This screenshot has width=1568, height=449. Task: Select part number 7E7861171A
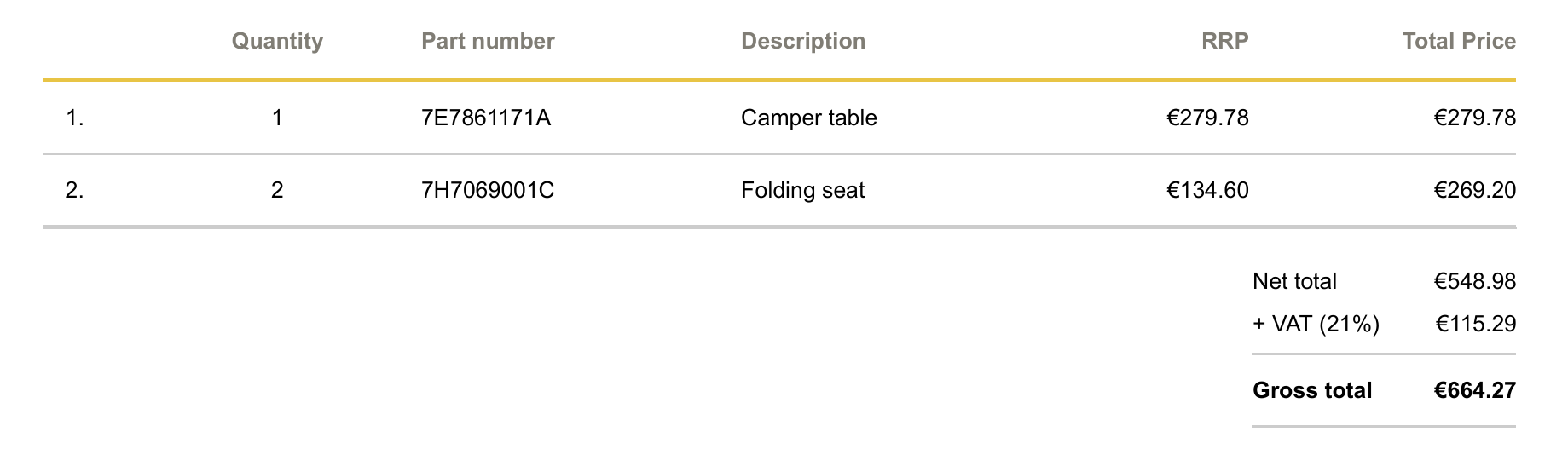click(486, 118)
